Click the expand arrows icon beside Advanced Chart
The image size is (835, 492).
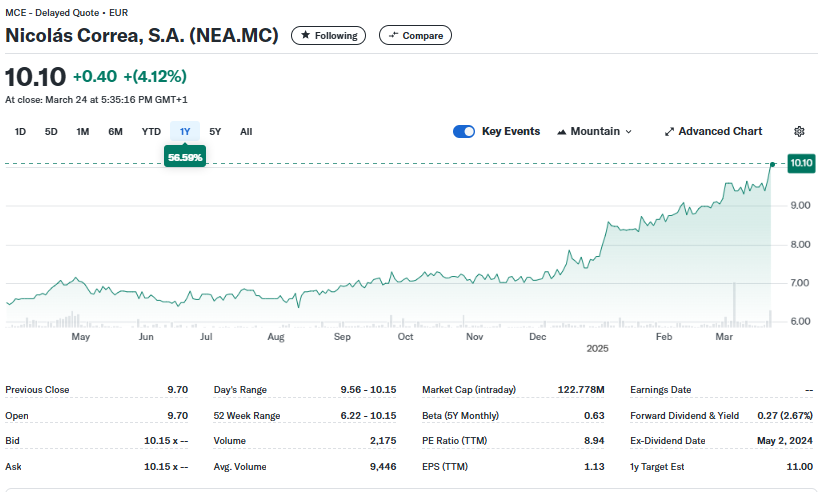click(669, 132)
